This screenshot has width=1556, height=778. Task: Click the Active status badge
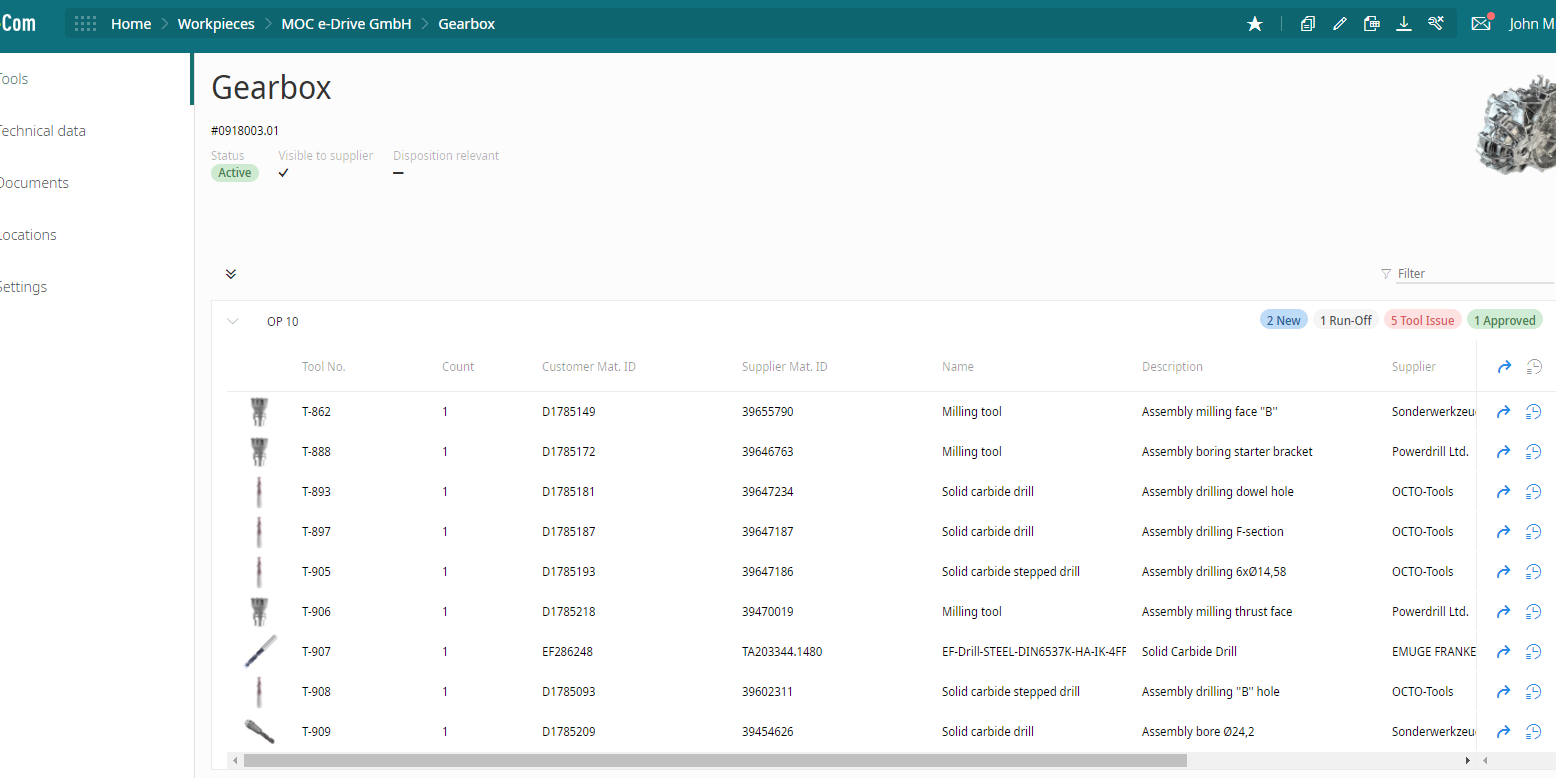click(x=234, y=172)
